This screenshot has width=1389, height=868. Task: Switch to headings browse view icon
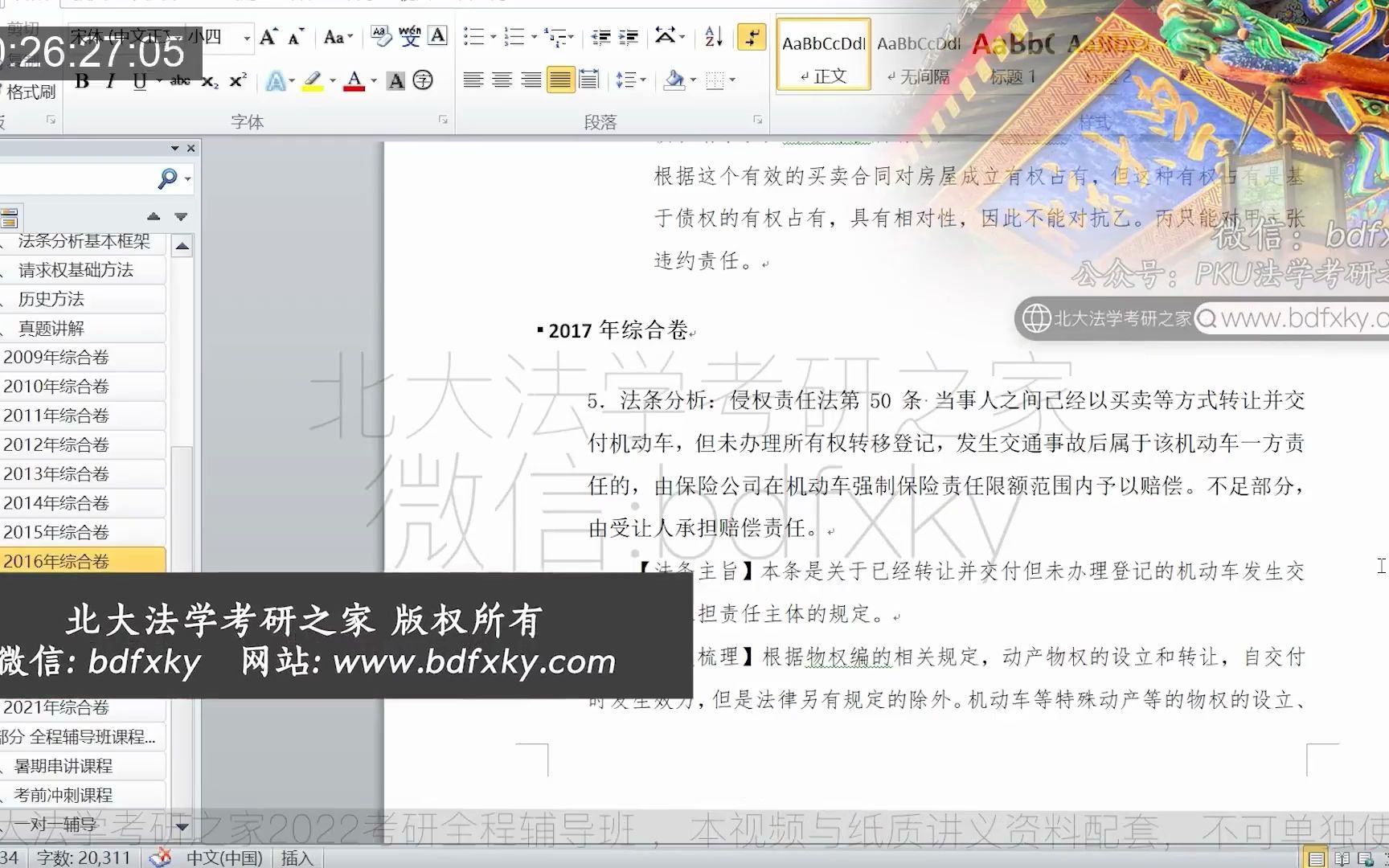coord(10,218)
